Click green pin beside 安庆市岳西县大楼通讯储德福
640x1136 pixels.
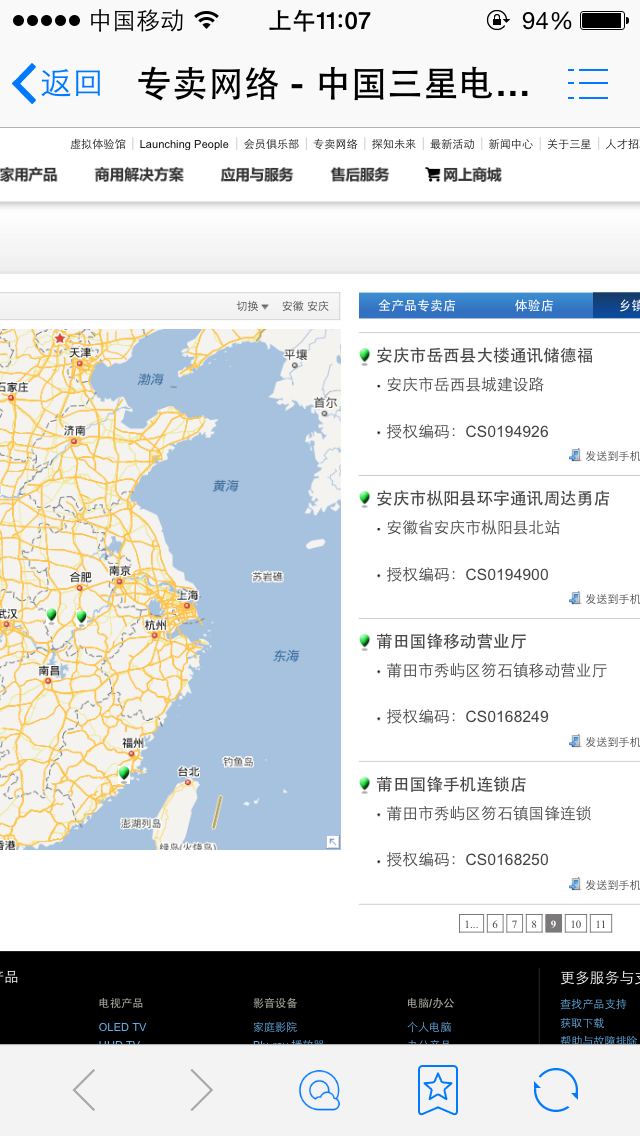click(x=365, y=356)
